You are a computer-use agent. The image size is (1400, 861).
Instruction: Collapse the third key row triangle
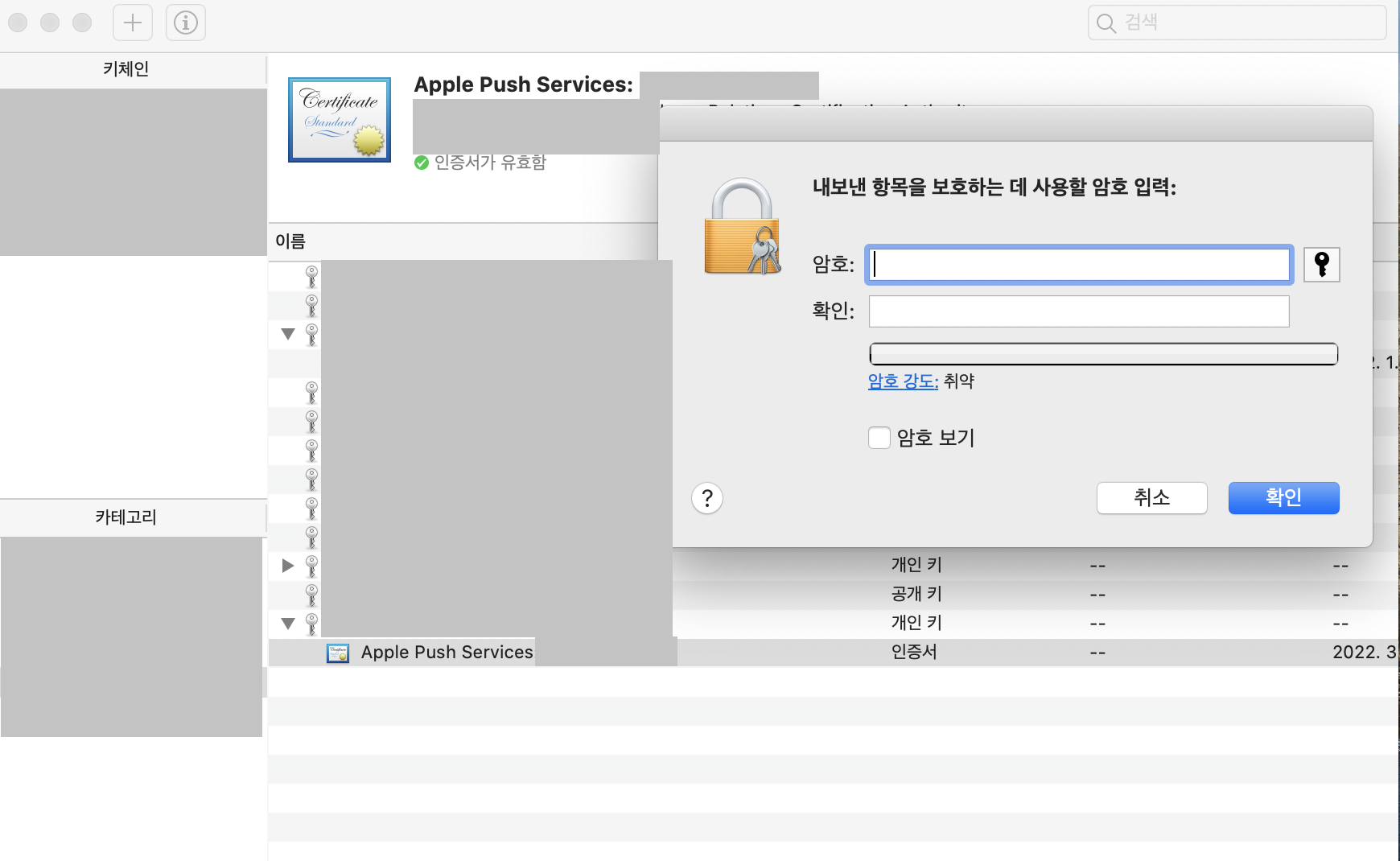coord(288,334)
